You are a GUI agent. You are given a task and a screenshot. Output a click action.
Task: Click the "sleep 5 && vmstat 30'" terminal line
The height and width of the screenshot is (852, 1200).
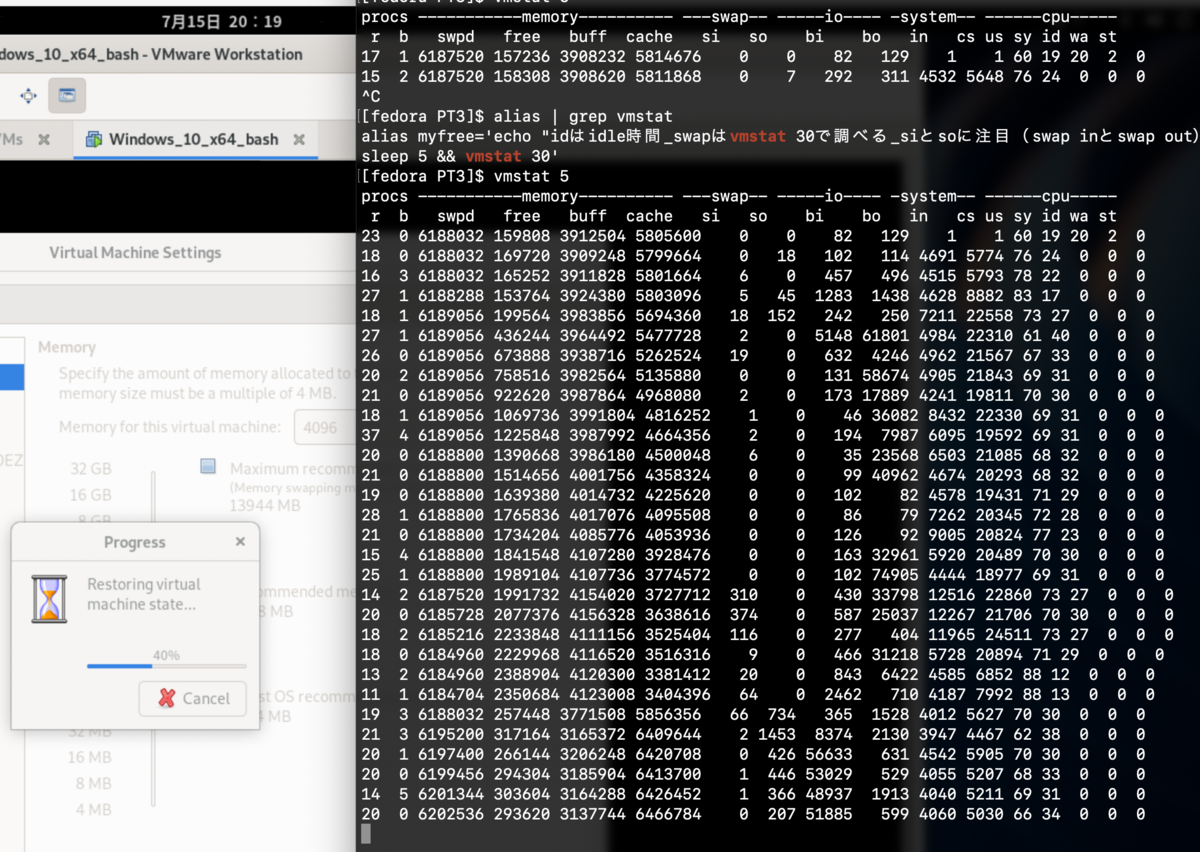(x=459, y=156)
